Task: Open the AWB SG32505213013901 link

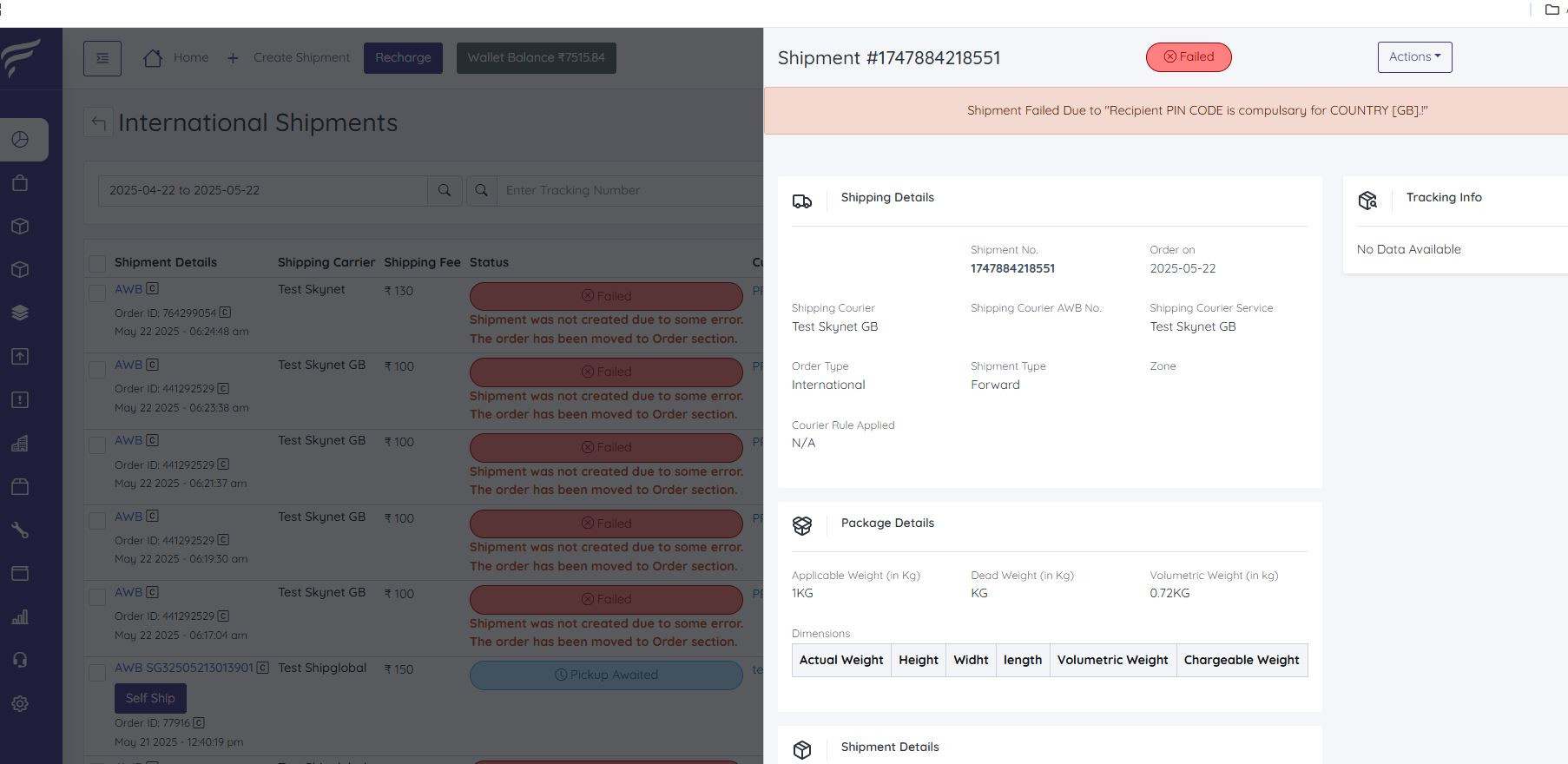Action: (x=184, y=668)
